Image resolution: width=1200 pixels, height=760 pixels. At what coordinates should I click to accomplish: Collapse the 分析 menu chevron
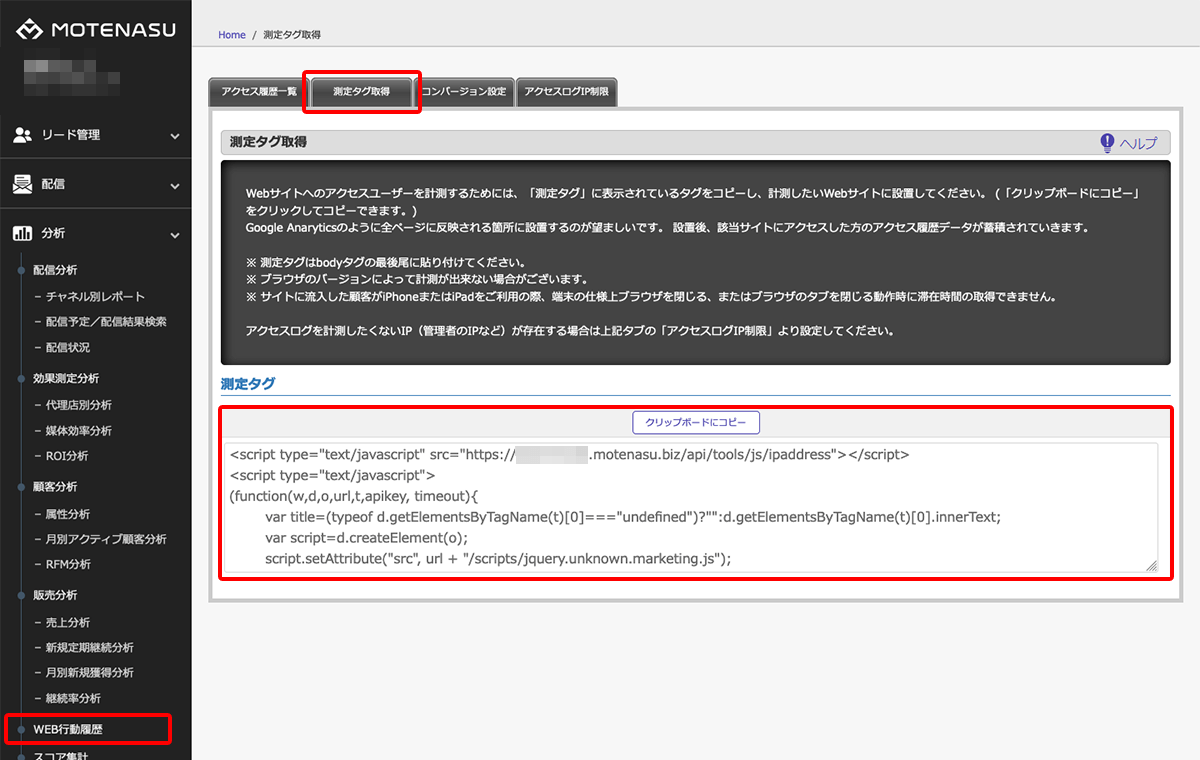[175, 235]
